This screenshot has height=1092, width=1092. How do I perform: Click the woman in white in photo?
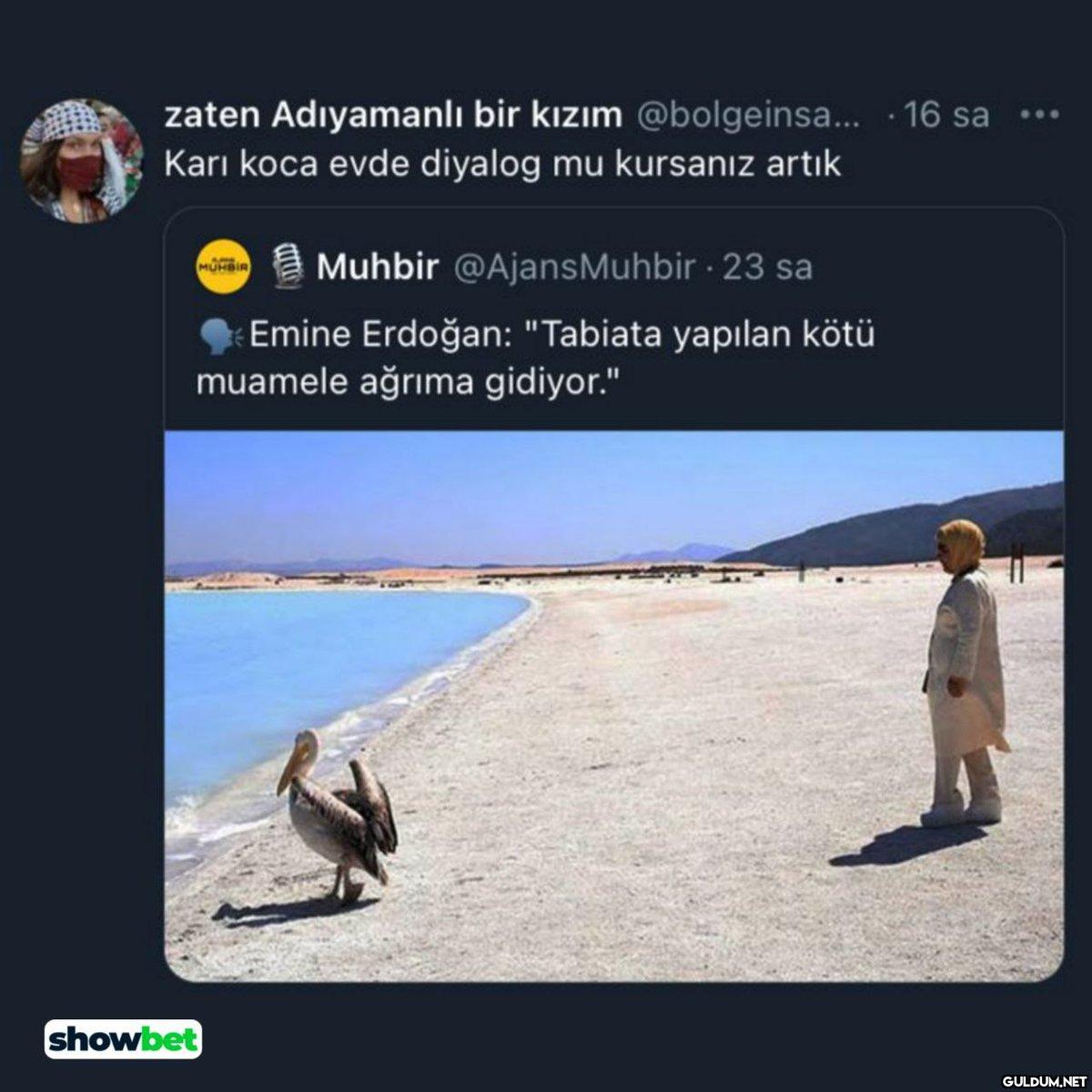point(966,672)
